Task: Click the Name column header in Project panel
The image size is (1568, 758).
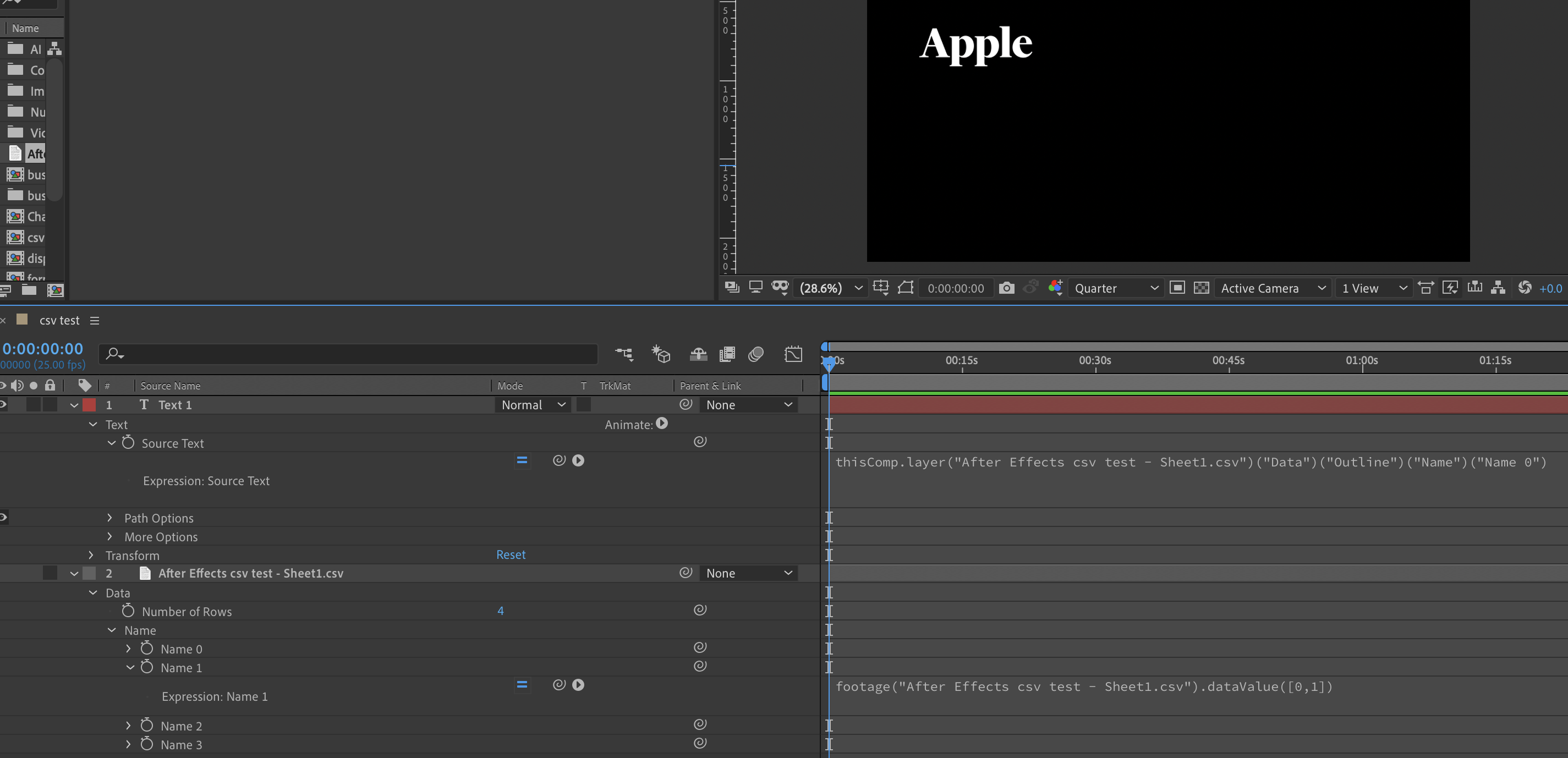Action: pos(25,28)
